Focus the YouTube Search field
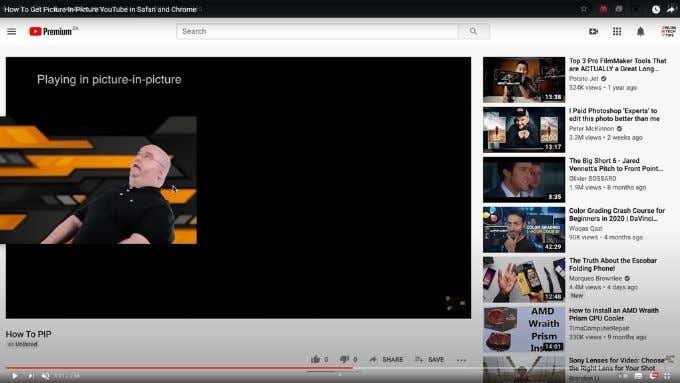This screenshot has height=383, width=680. 317,31
